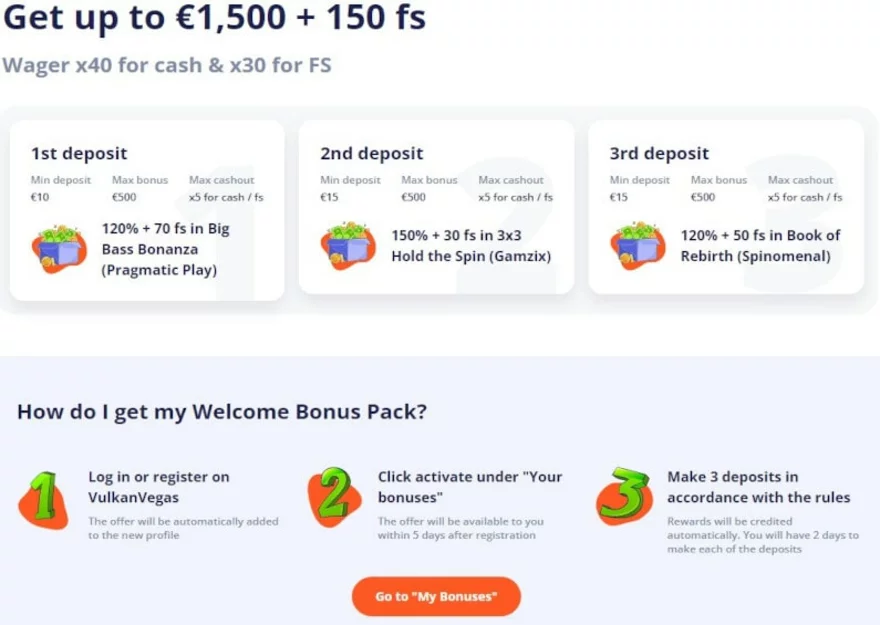Screen dimensions: 880x625
Task: Select the 3rd deposit card heading
Action: 659,153
